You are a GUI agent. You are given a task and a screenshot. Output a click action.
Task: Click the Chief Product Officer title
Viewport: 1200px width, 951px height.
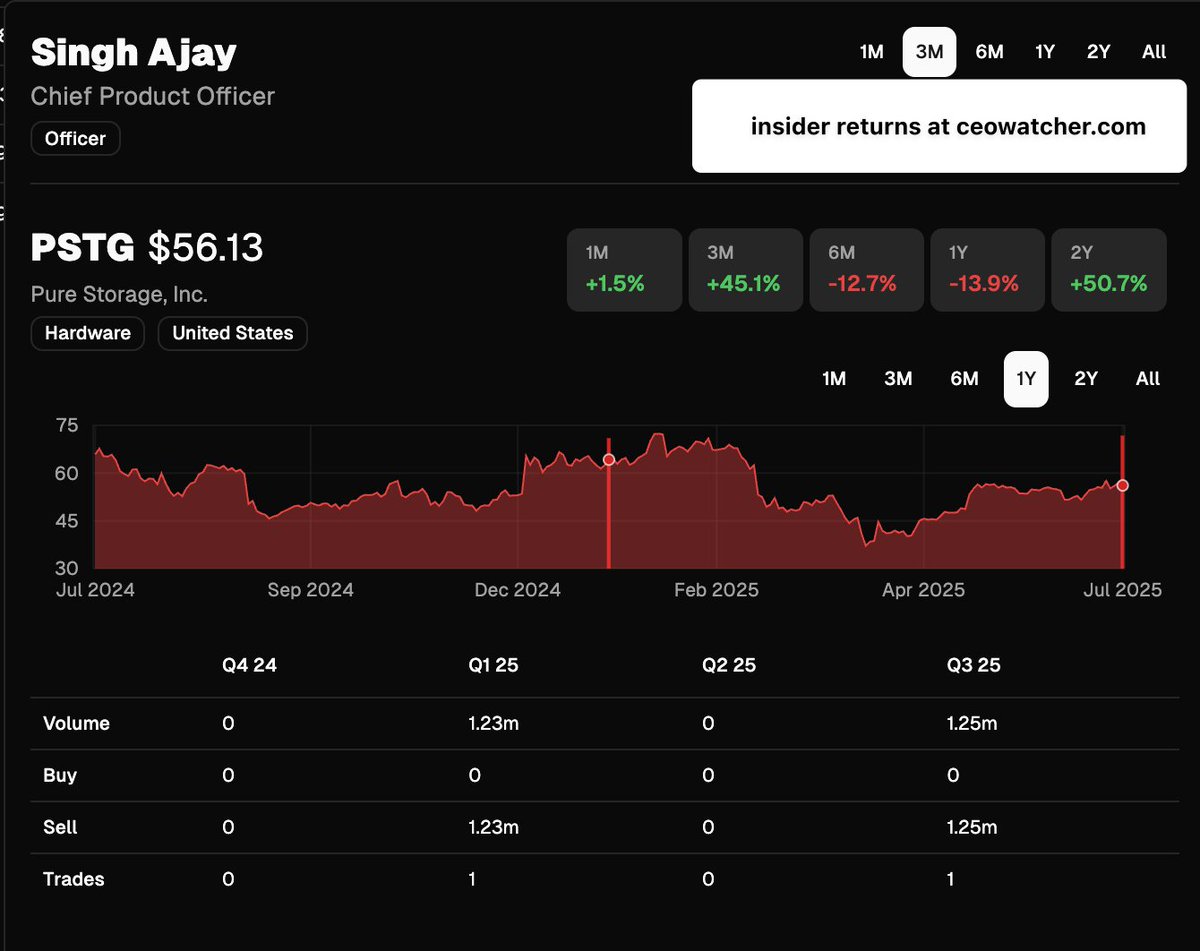tap(153, 96)
